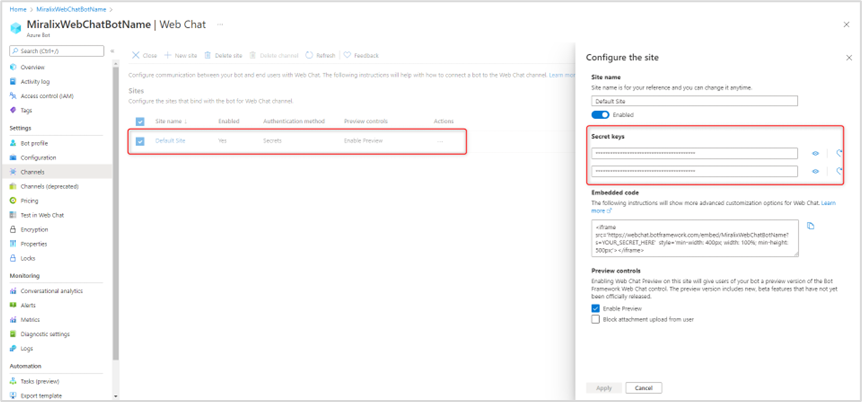
Task: Click the Alerts icon
Action: (13, 305)
